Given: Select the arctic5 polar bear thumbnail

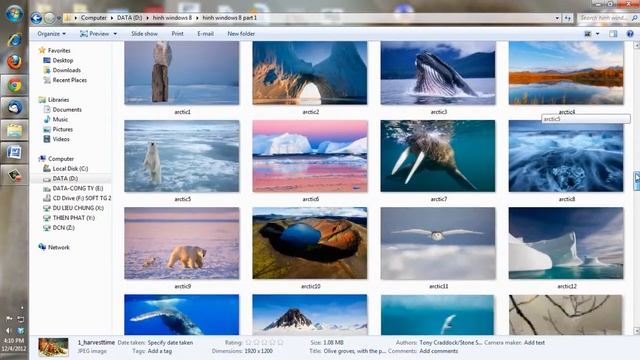Looking at the screenshot, I should tap(182, 156).
